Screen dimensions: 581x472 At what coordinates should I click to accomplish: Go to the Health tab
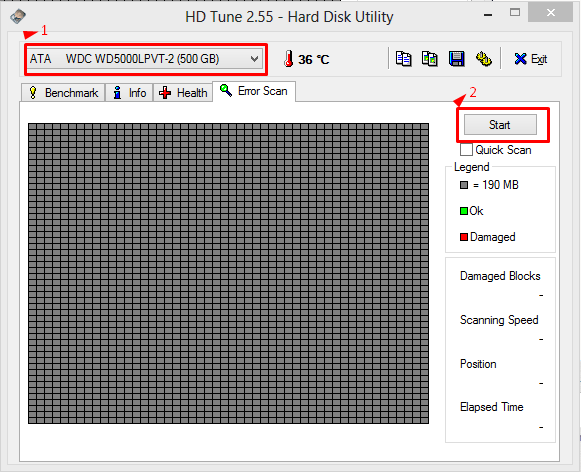pos(183,93)
